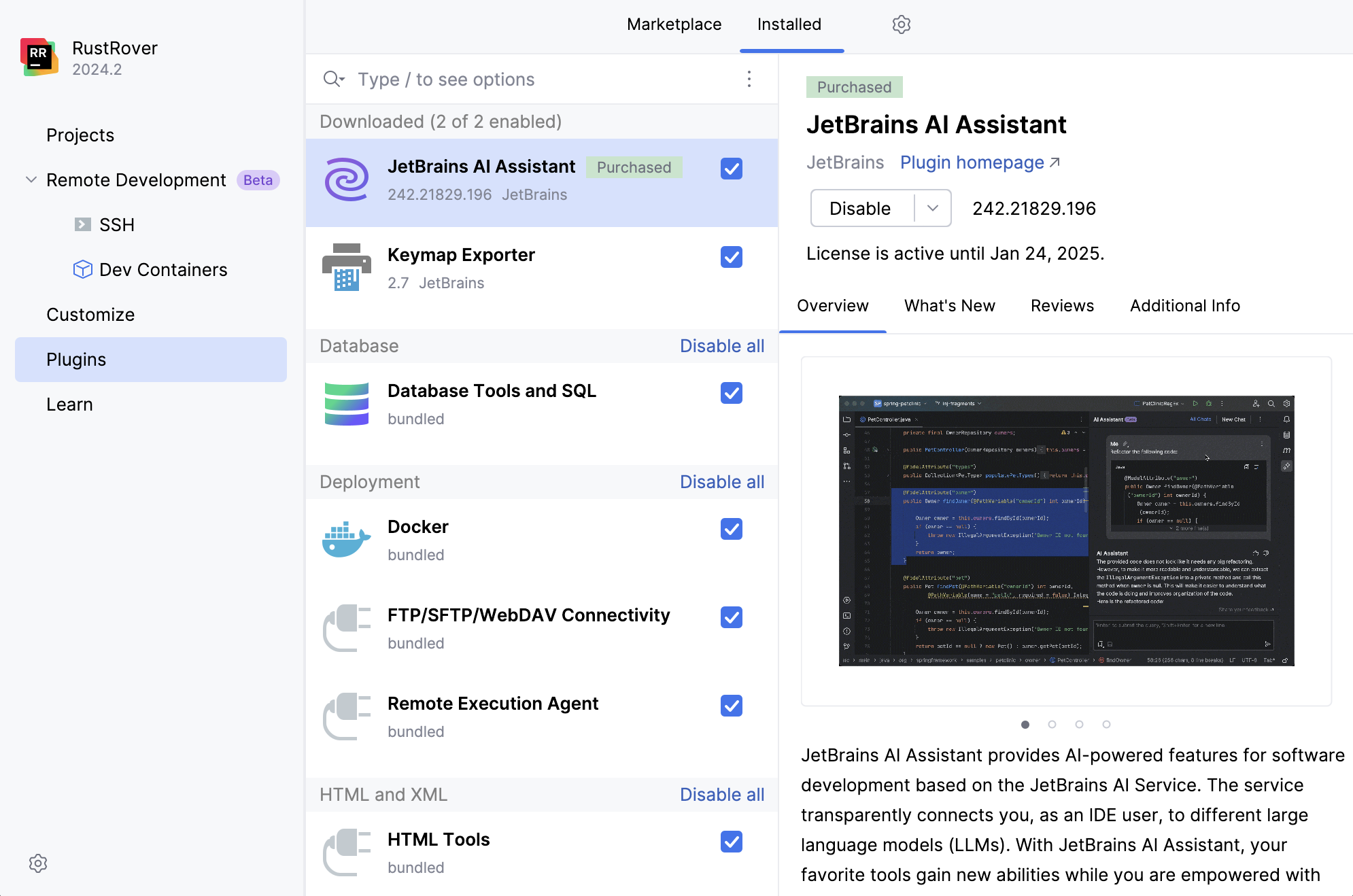Toggle the HTML Tools checkbox
This screenshot has height=896, width=1353.
pyautogui.click(x=732, y=842)
